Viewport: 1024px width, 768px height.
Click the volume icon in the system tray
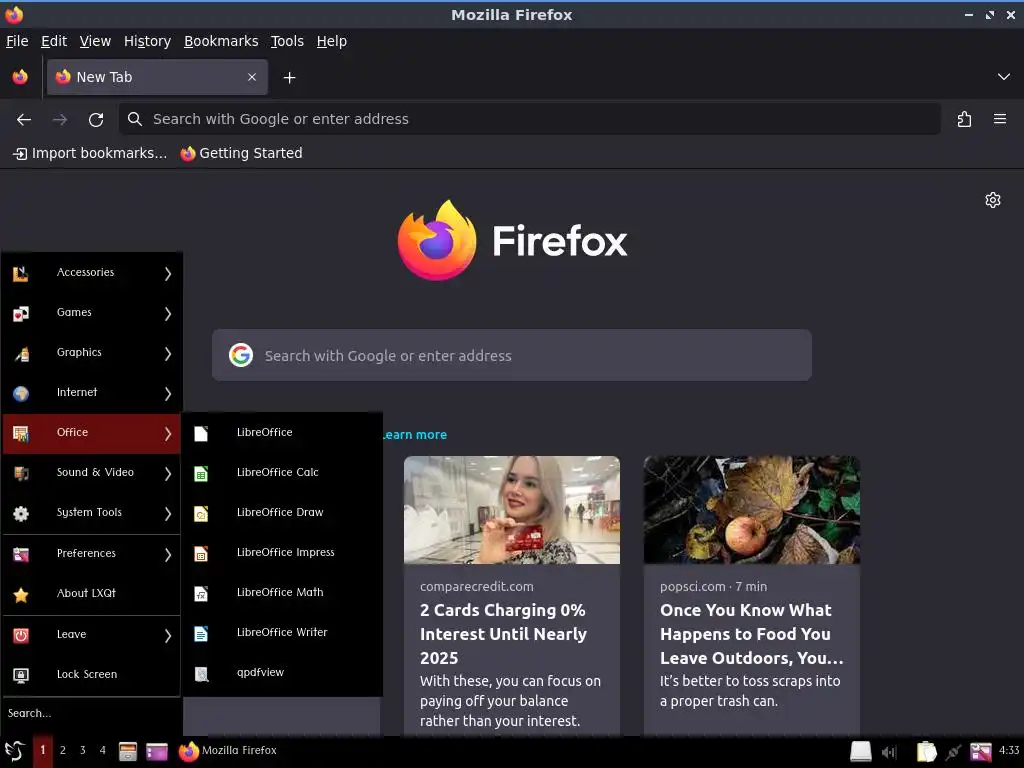point(888,752)
